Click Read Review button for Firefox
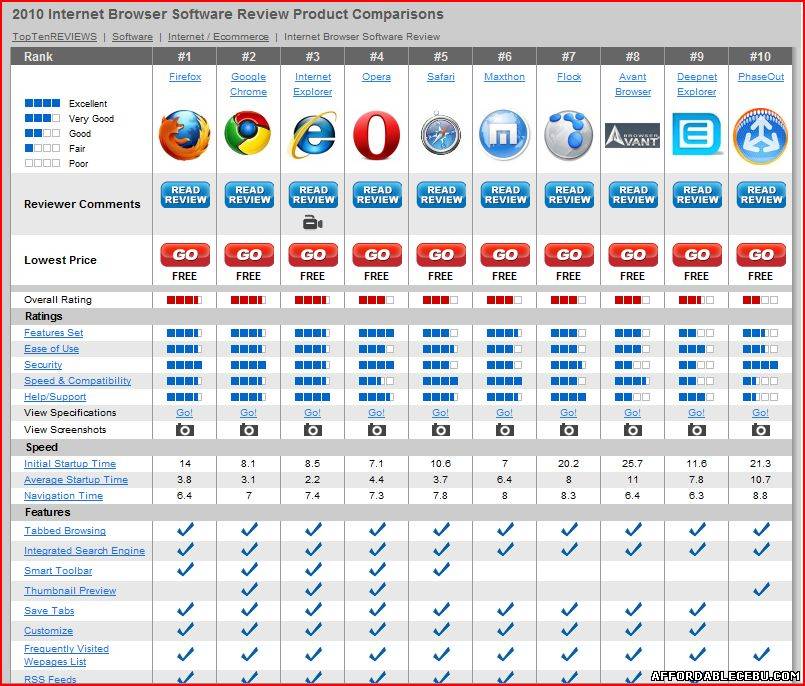Image resolution: width=805 pixels, height=686 pixels. (185, 195)
